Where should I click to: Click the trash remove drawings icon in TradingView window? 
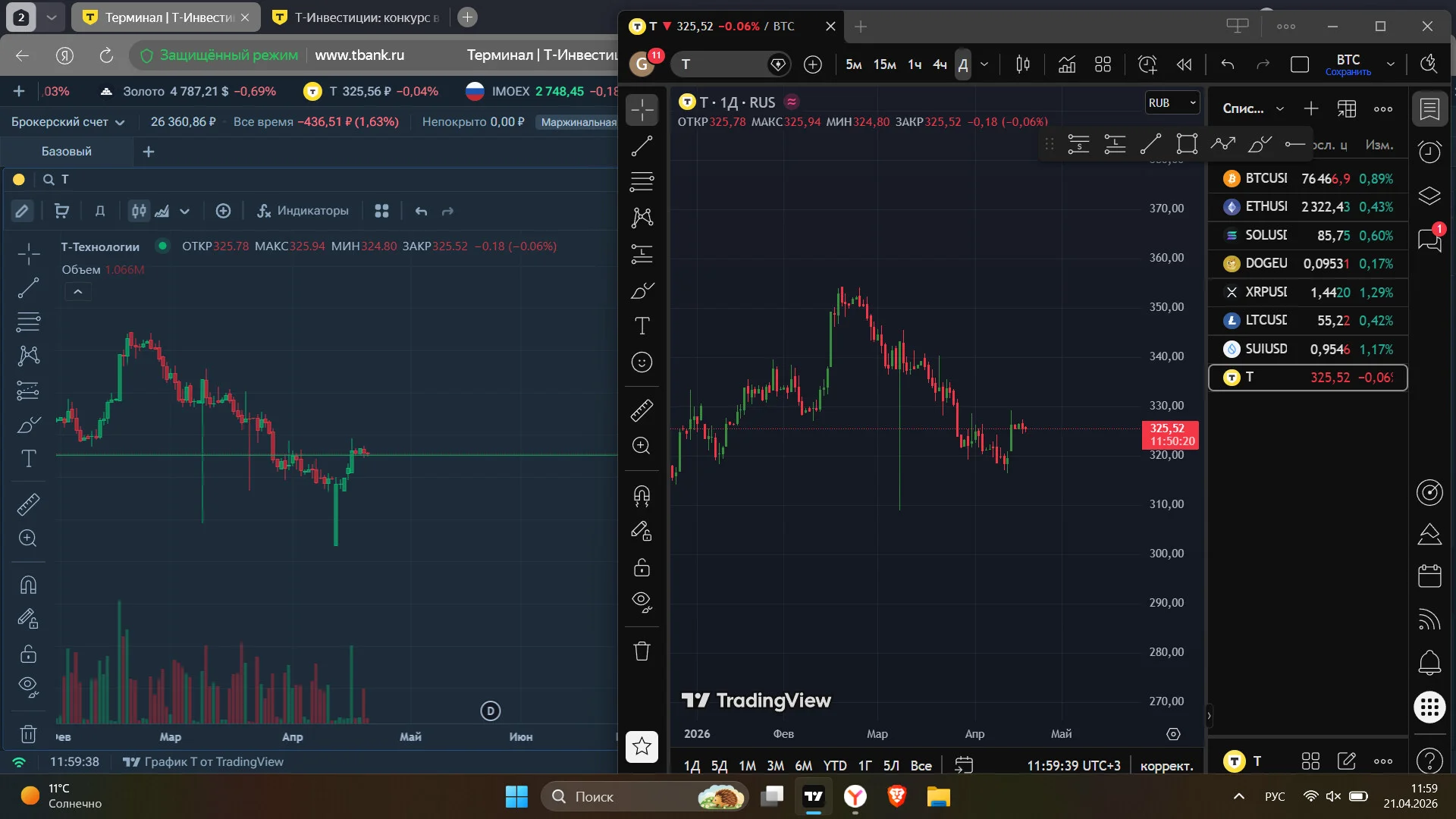[x=642, y=651]
